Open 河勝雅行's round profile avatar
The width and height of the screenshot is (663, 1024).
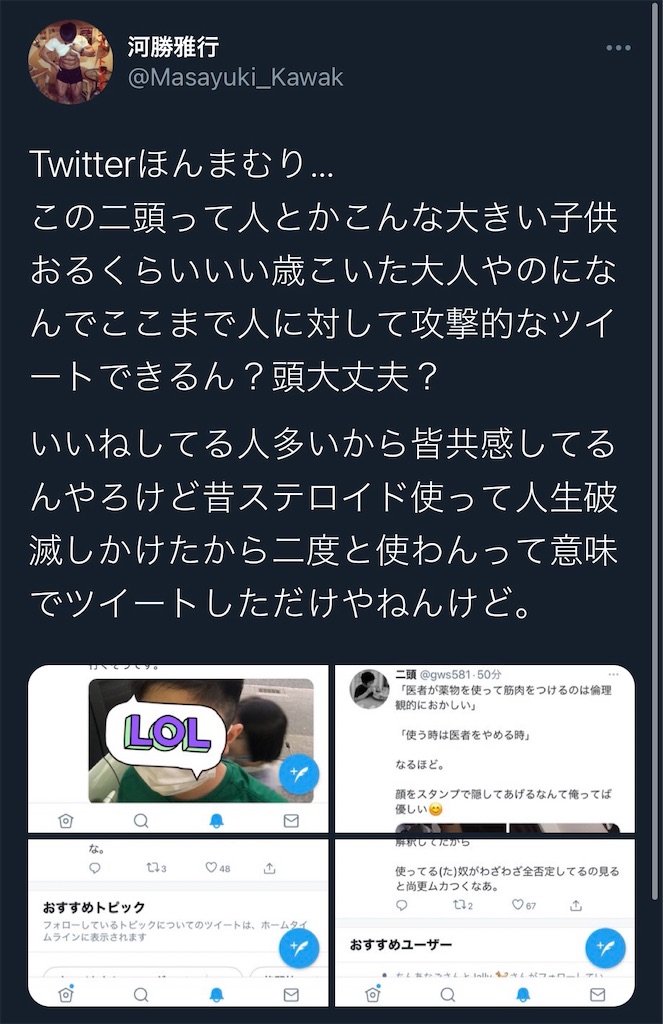coord(71,62)
